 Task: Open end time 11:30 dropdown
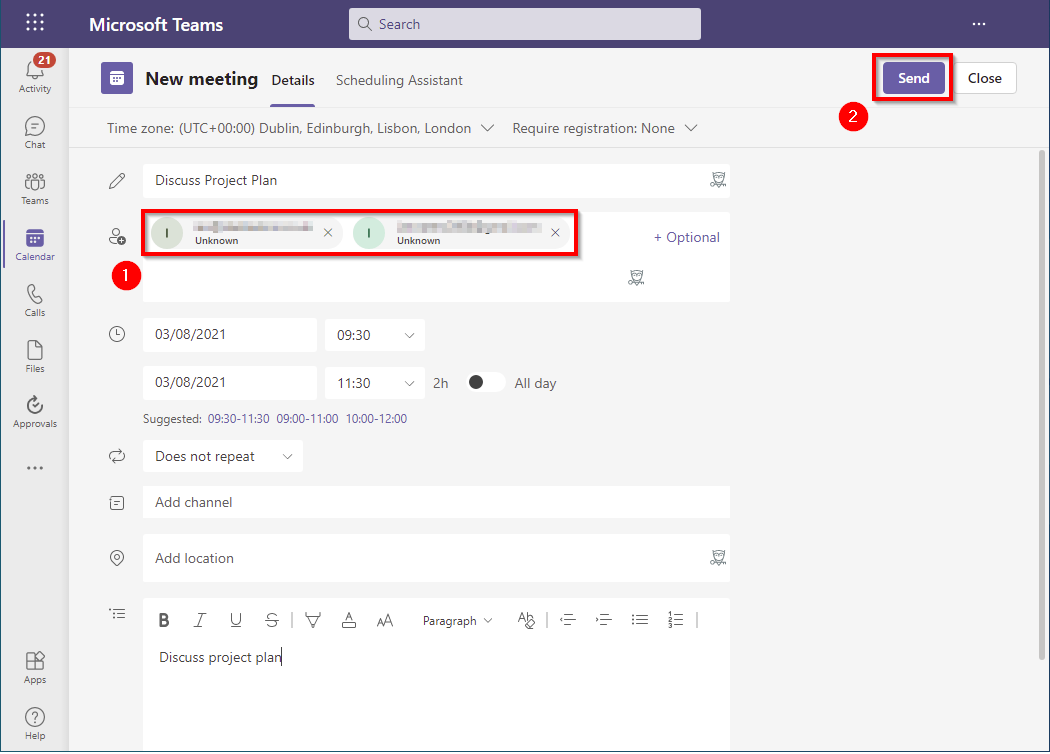[x=375, y=383]
